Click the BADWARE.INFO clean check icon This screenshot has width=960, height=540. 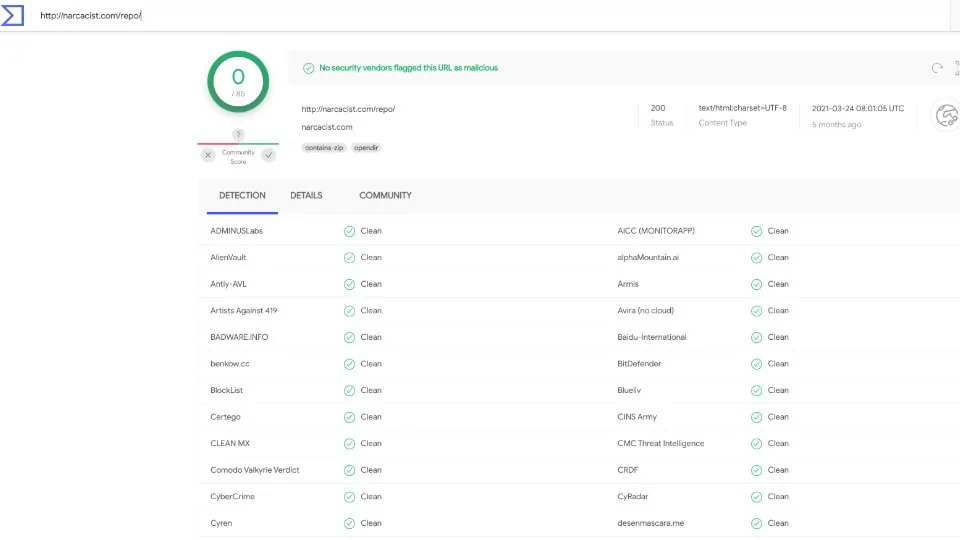349,337
